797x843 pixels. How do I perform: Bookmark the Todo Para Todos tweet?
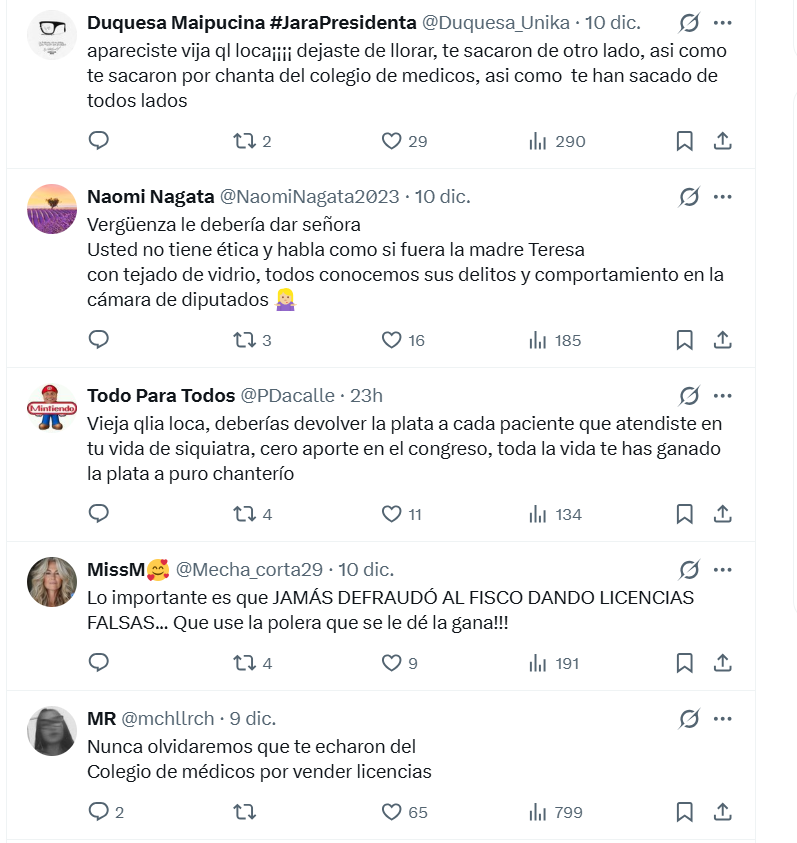pos(684,514)
